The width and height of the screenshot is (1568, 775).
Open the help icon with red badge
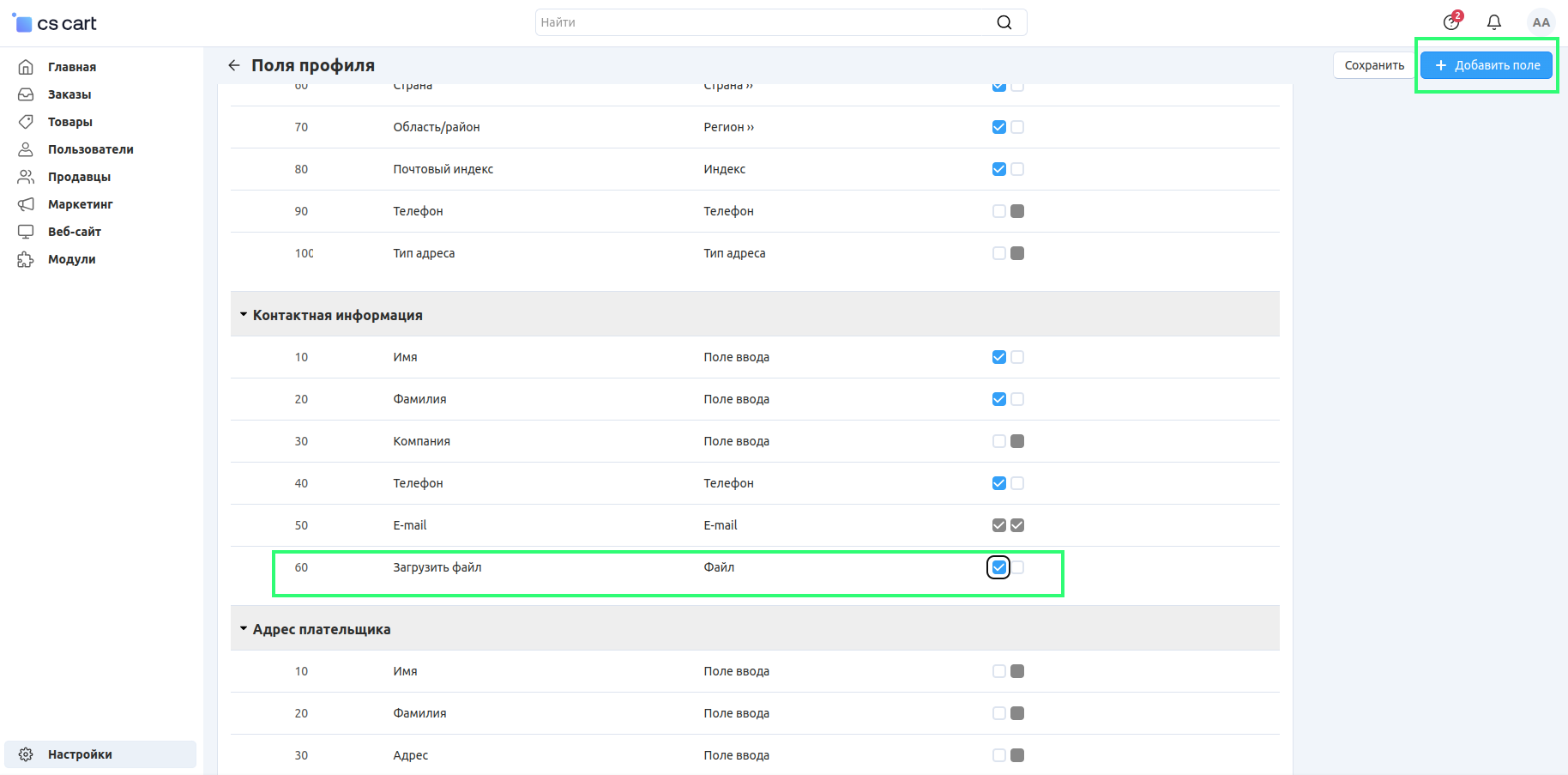click(1451, 22)
